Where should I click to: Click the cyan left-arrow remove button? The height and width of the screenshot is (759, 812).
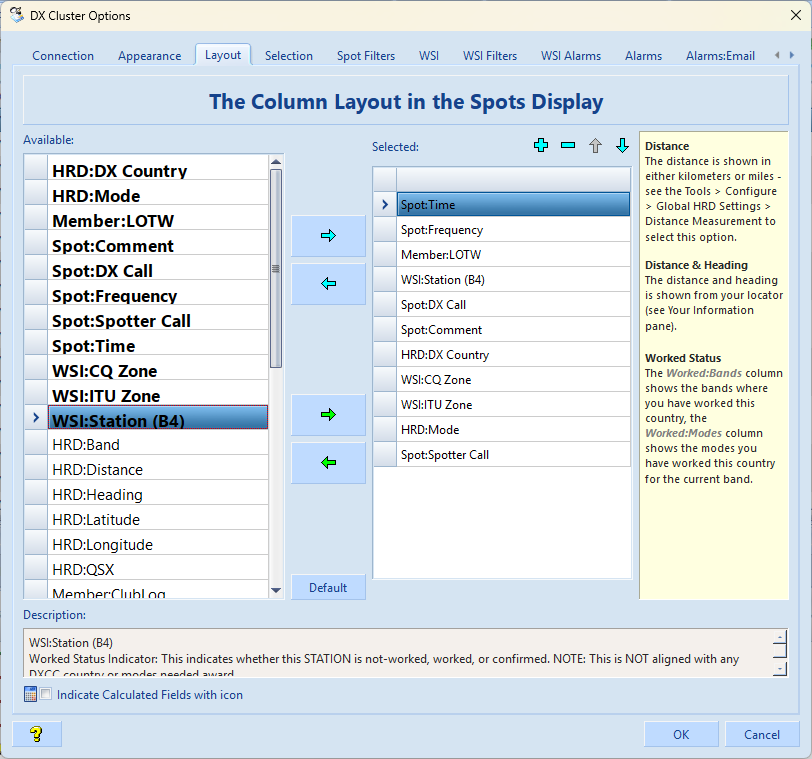tap(328, 284)
